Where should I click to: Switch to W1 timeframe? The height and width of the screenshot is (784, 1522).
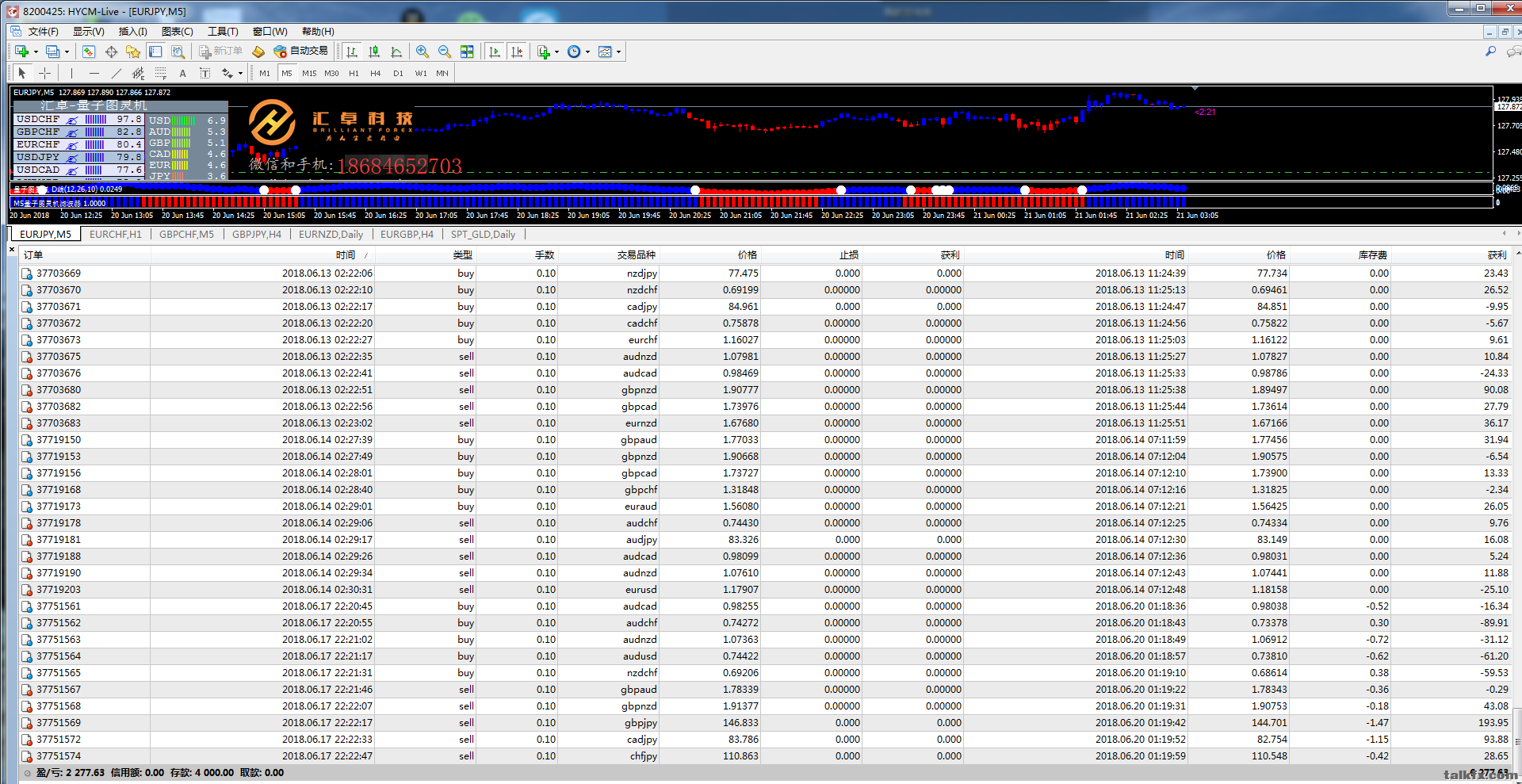point(421,73)
